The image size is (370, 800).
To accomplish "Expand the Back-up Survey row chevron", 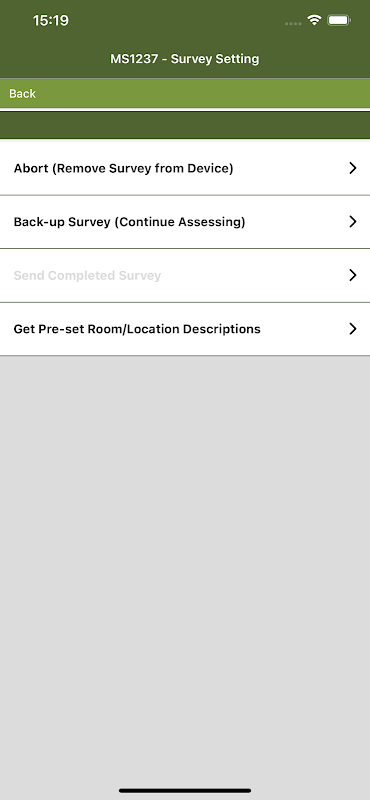I will pos(353,221).
